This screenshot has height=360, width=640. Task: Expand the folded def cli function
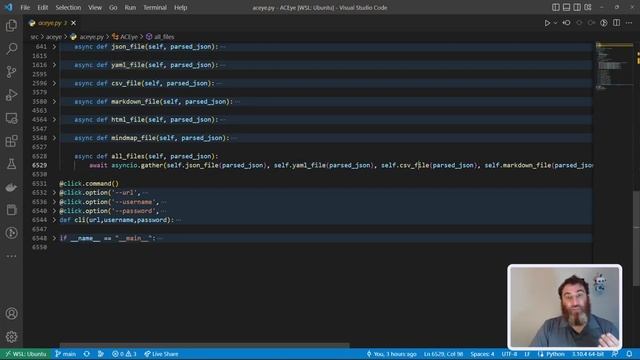click(x=54, y=220)
